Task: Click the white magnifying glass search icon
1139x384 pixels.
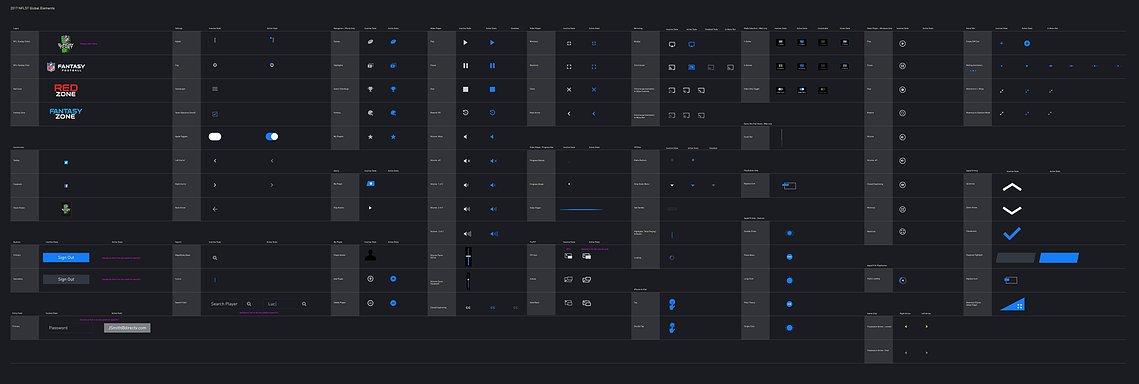Action: pyautogui.click(x=214, y=258)
